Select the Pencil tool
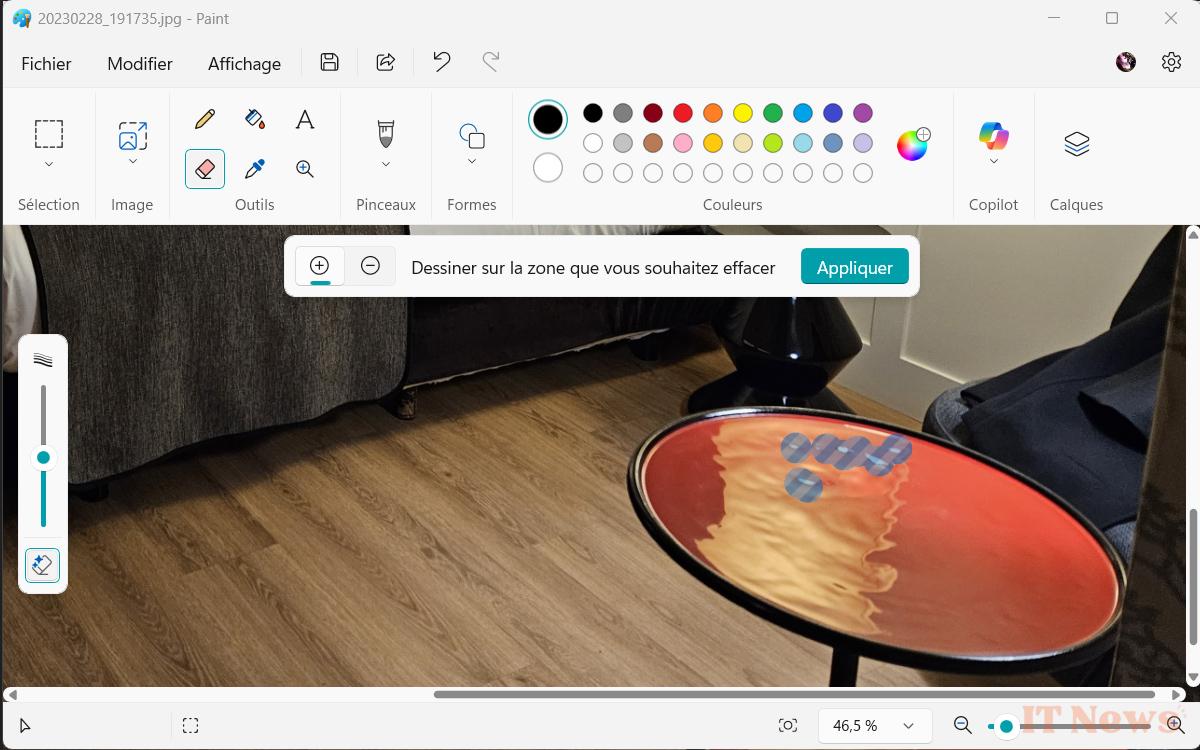The image size is (1200, 750). [205, 120]
